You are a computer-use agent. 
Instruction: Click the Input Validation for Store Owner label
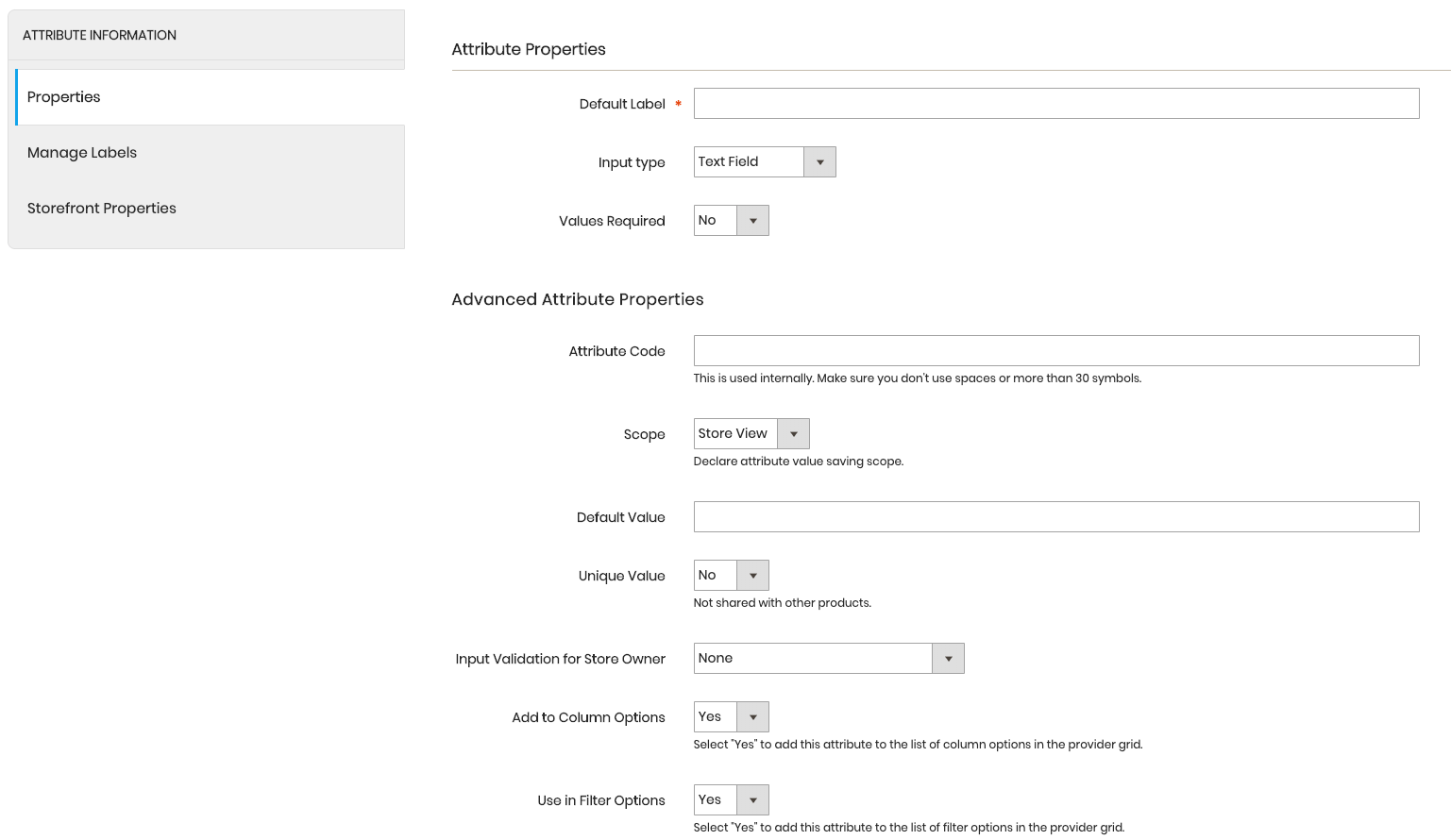coord(561,659)
